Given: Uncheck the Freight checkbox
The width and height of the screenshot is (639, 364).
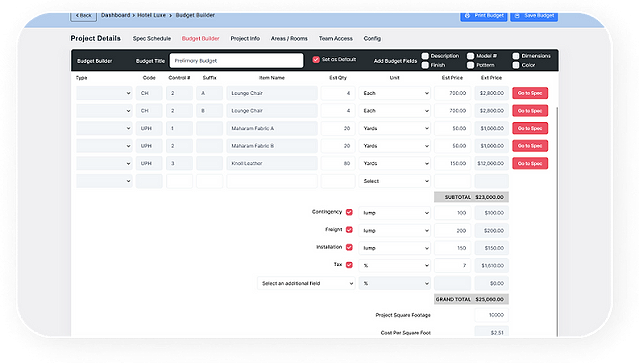Looking at the screenshot, I should (349, 229).
